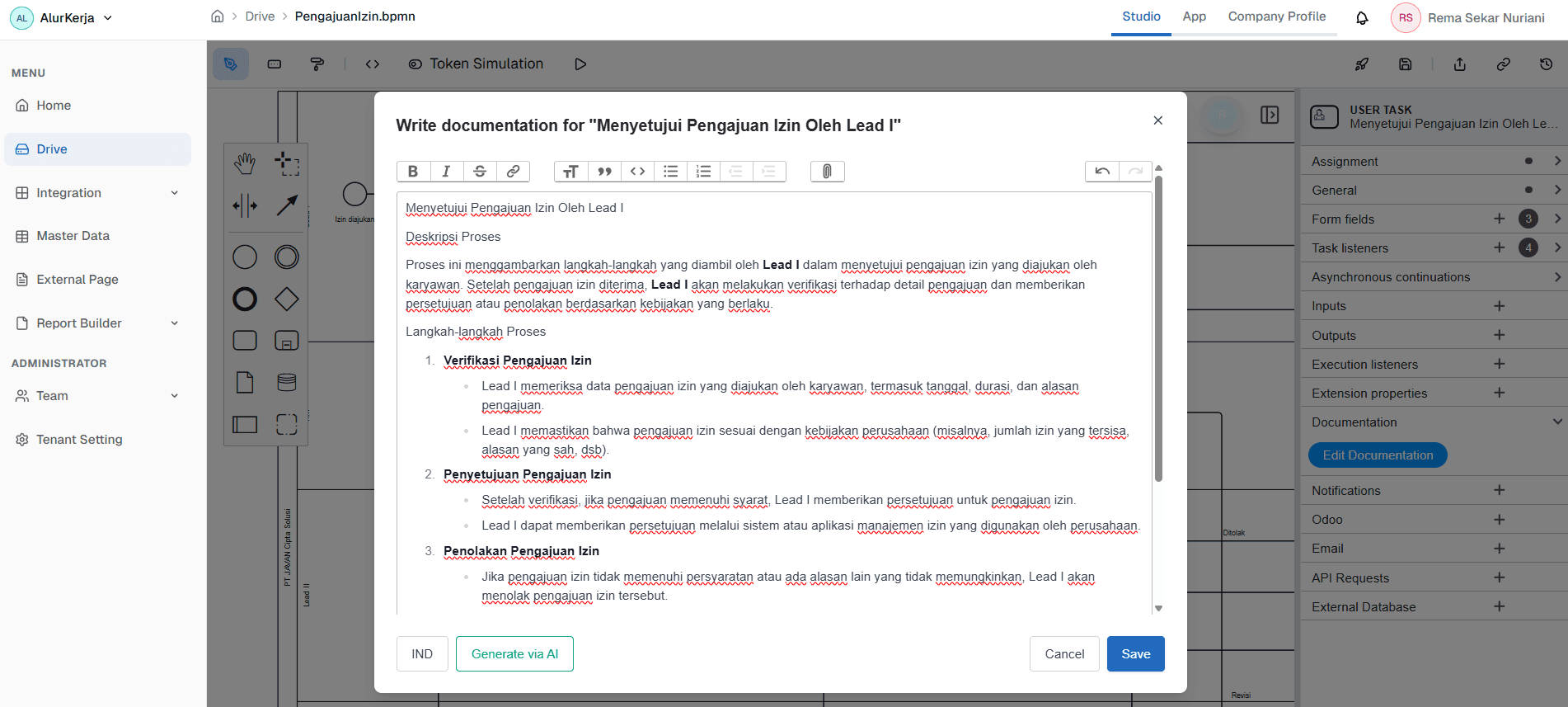The width and height of the screenshot is (1568, 707).
Task: Add a gateway diamond shape
Action: (x=287, y=299)
